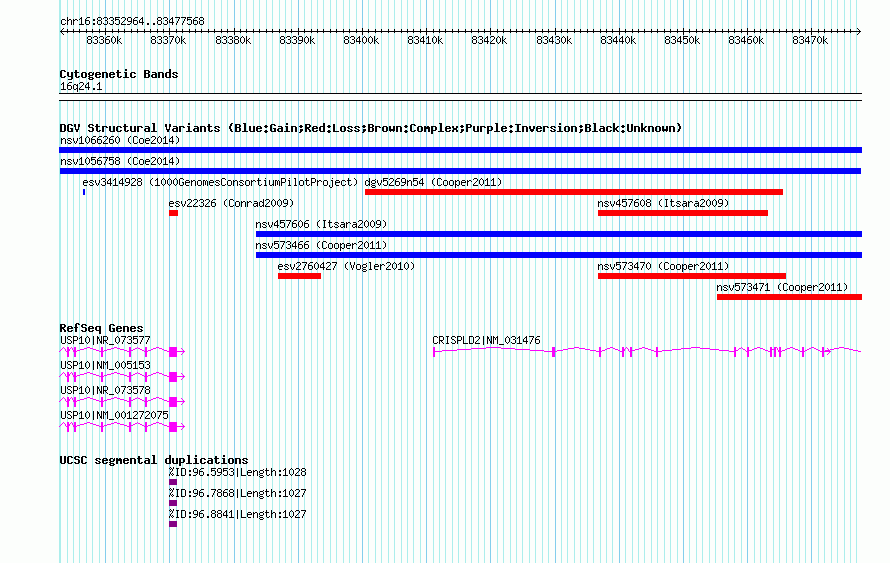Click the red nsv457608 loss bar
This screenshot has height=563, width=890.
point(683,213)
